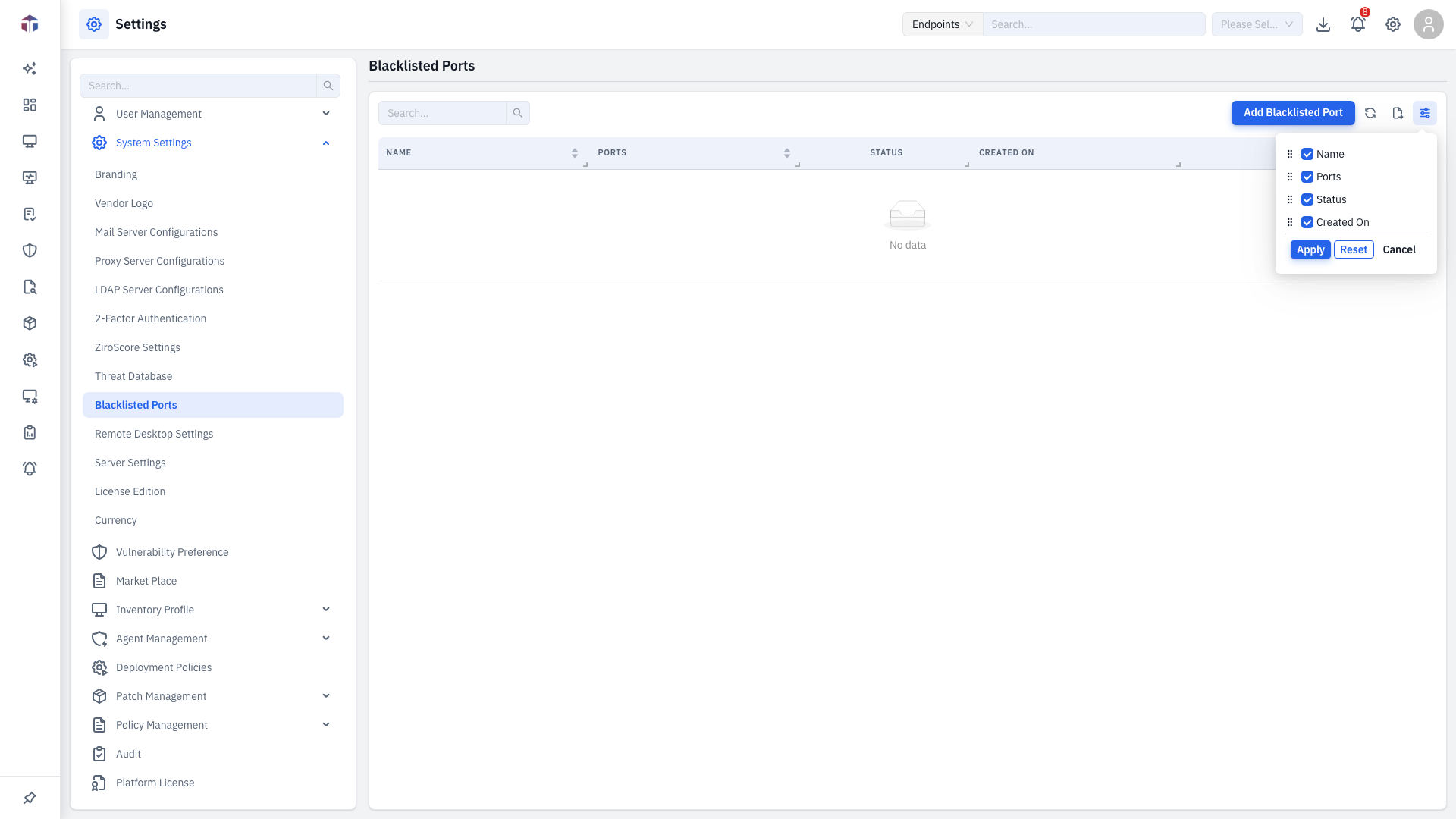Open notifications bell with badge

[1358, 24]
